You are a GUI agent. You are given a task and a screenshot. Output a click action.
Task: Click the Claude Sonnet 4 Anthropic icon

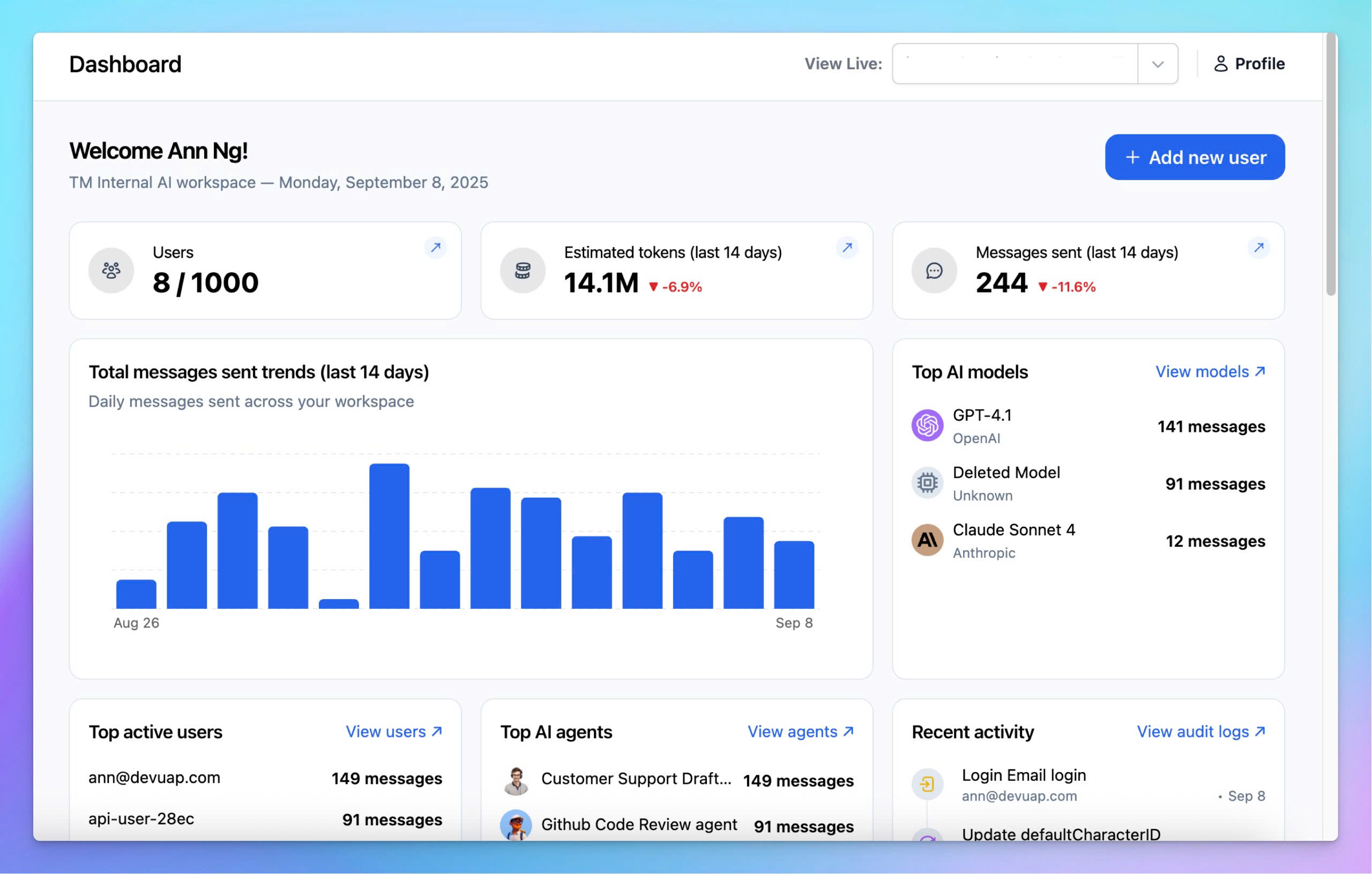pos(927,540)
